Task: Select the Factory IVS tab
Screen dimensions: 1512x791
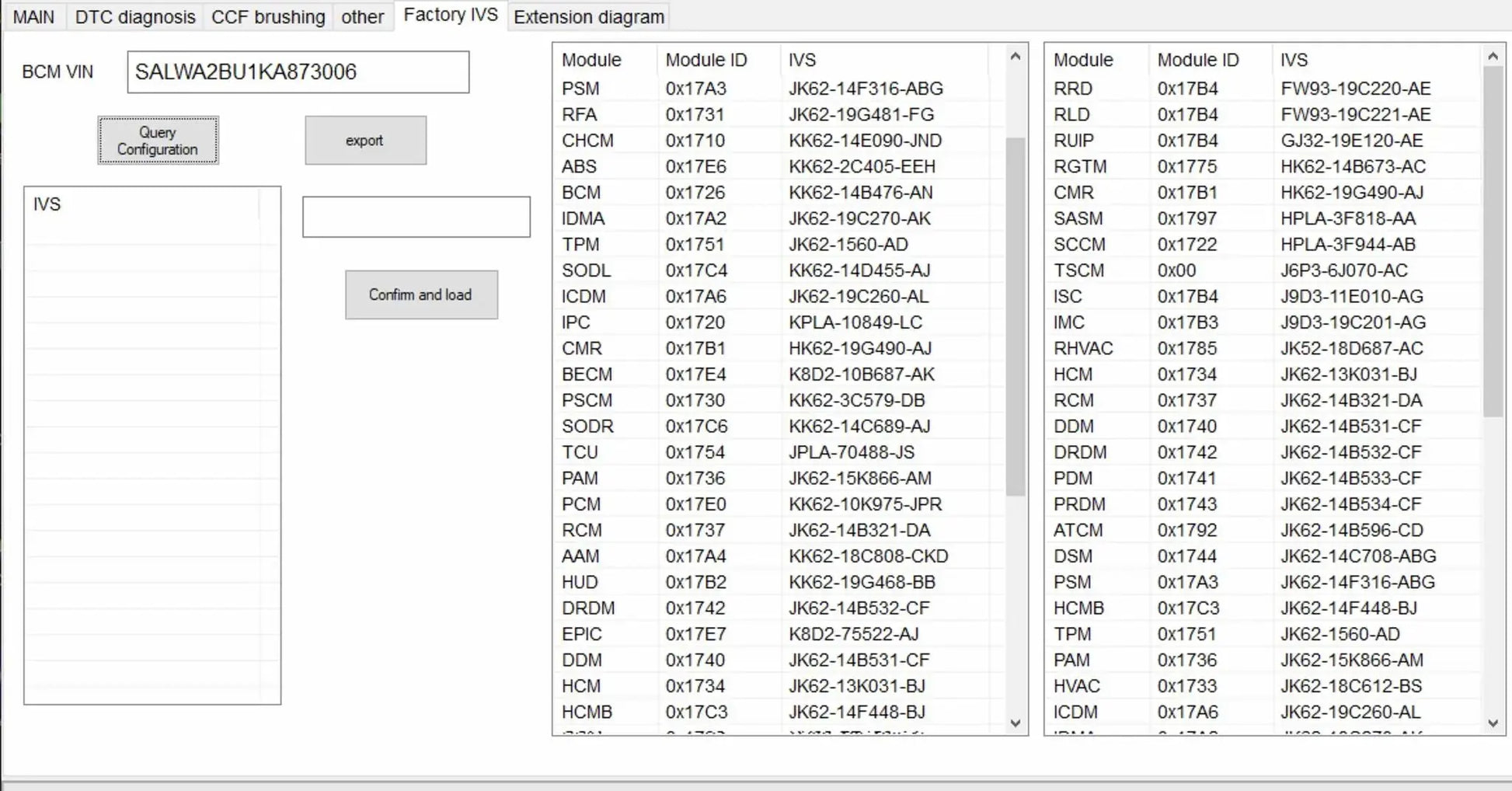Action: (450, 14)
